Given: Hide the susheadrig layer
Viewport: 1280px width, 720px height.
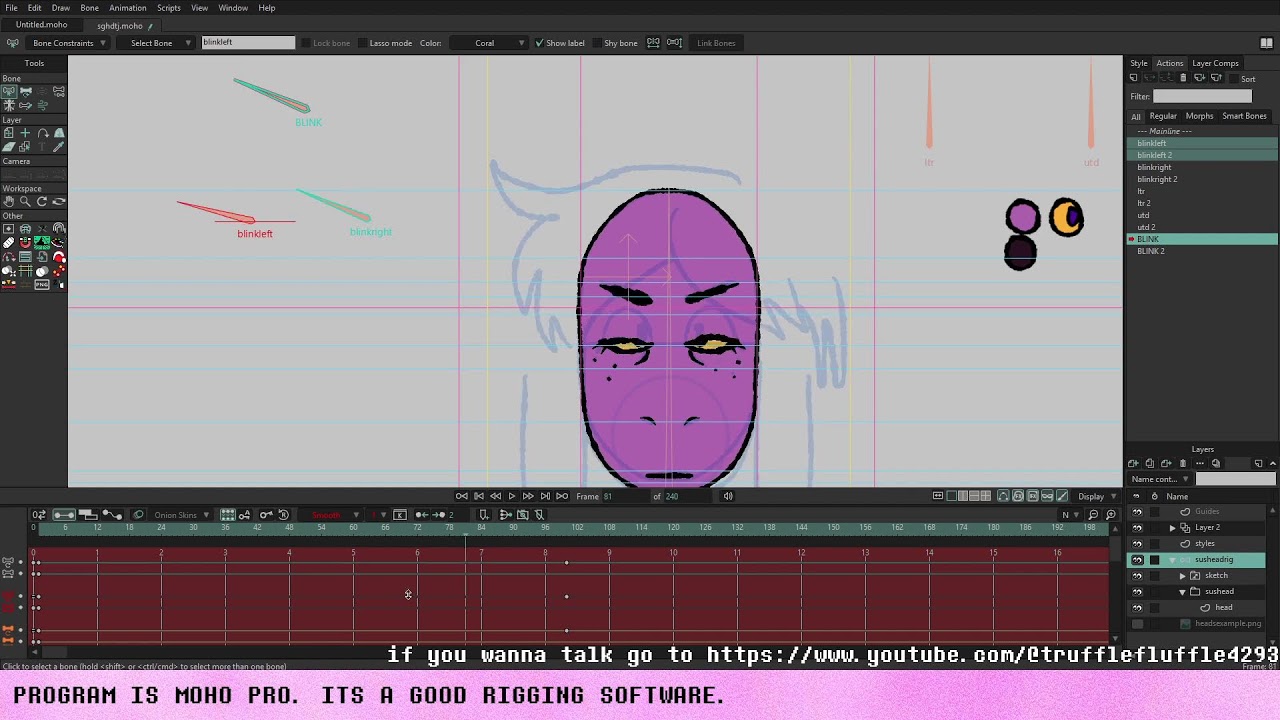Looking at the screenshot, I should 1137,560.
